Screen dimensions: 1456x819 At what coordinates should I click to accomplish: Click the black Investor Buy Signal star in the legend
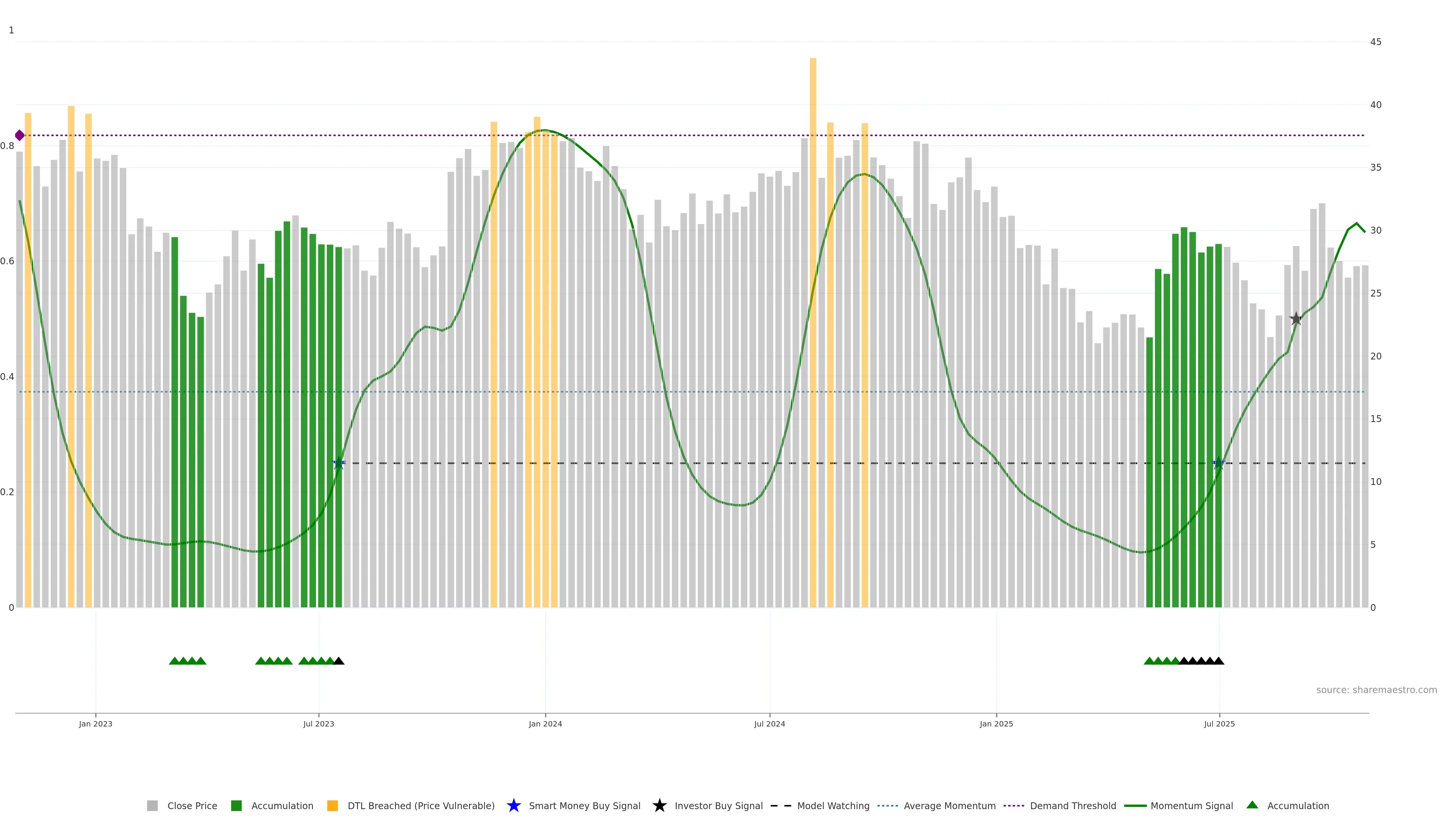coord(659,805)
